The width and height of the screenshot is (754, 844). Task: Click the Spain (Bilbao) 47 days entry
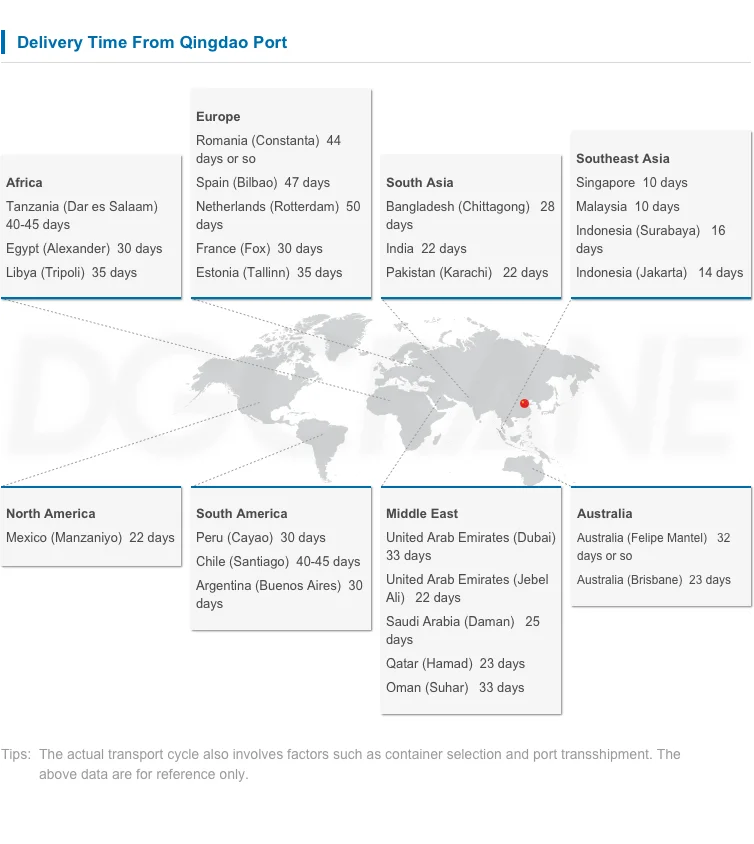[x=263, y=183]
